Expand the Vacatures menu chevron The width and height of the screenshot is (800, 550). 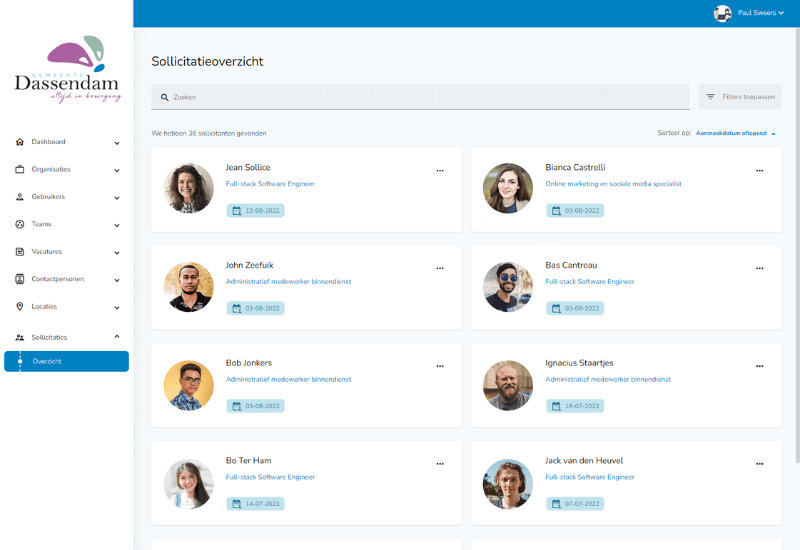click(x=117, y=252)
